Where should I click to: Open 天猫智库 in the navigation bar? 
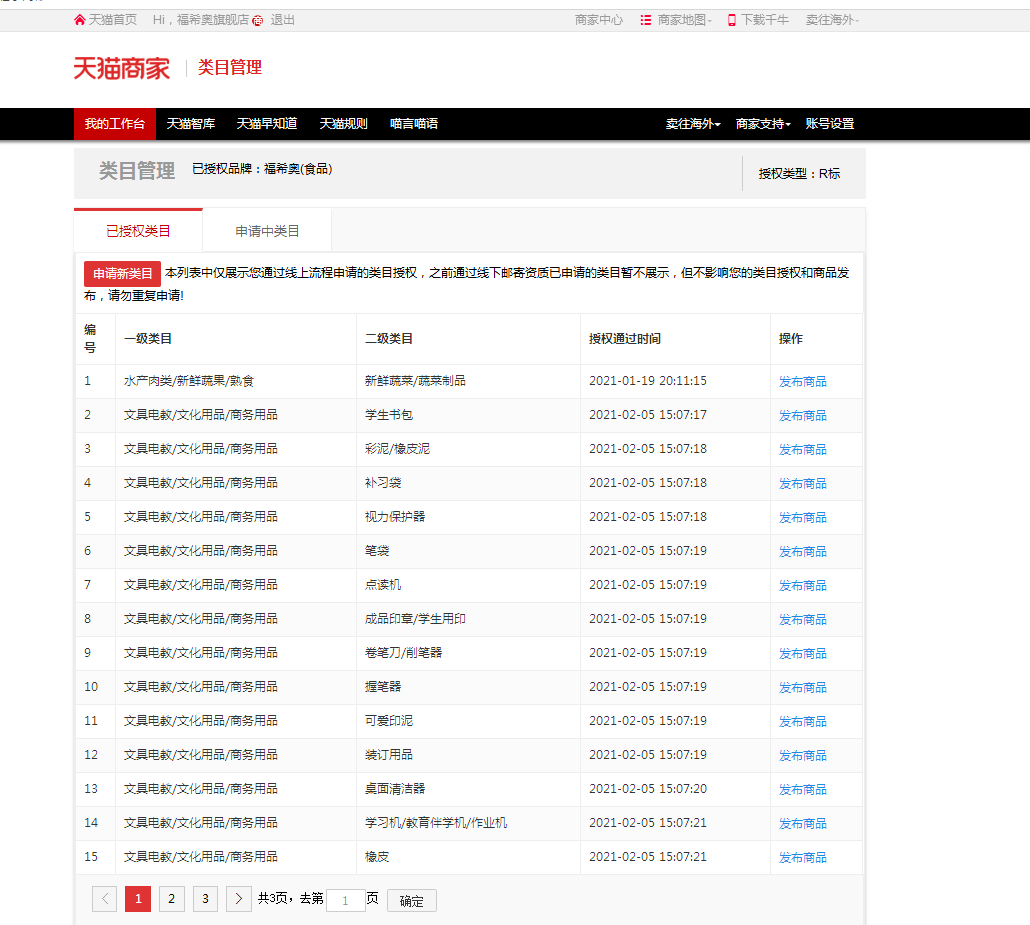[x=191, y=124]
